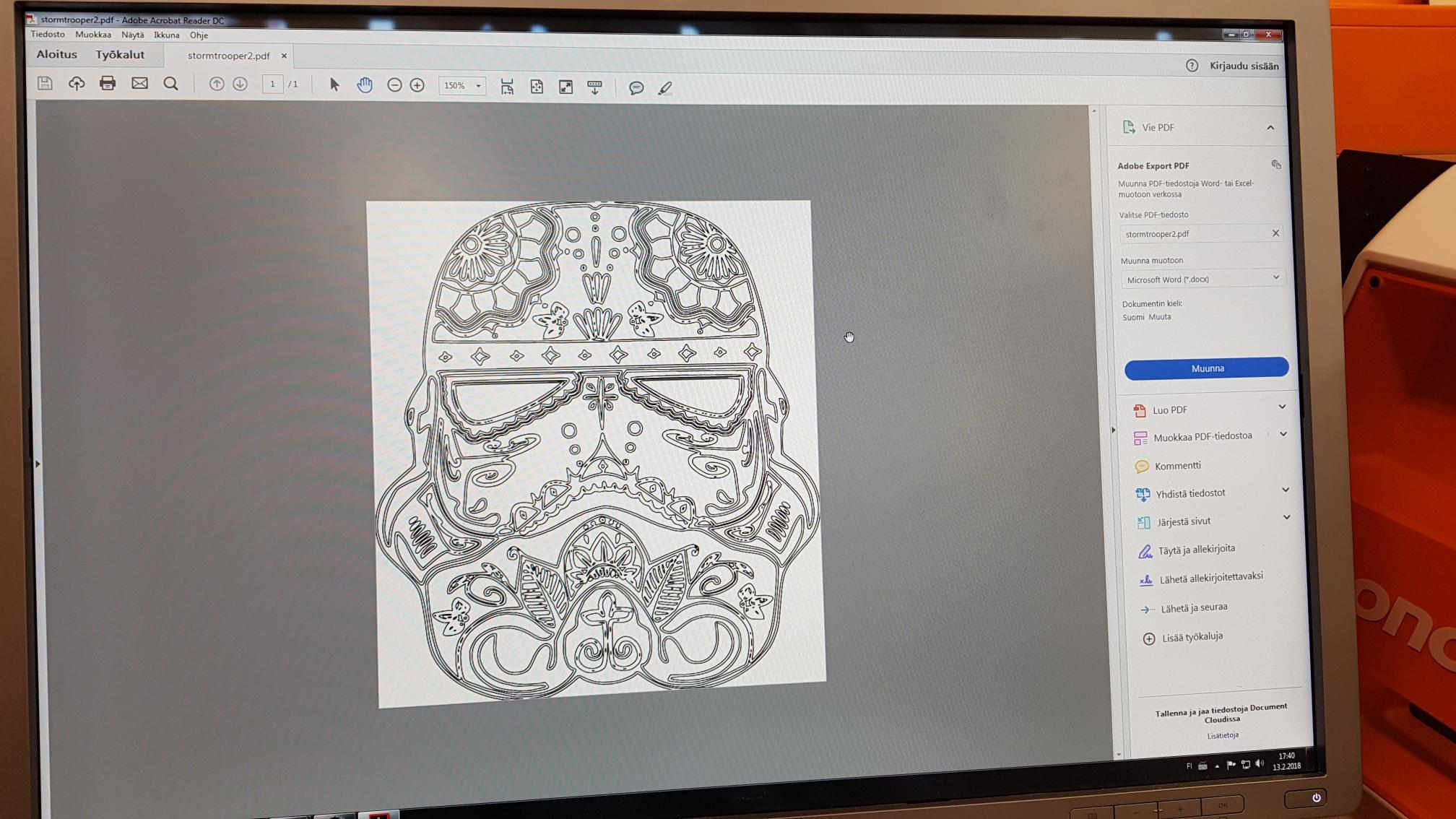Screen dimensions: 1456x819
Task: Click the FI language indicator
Action: coord(1189,766)
